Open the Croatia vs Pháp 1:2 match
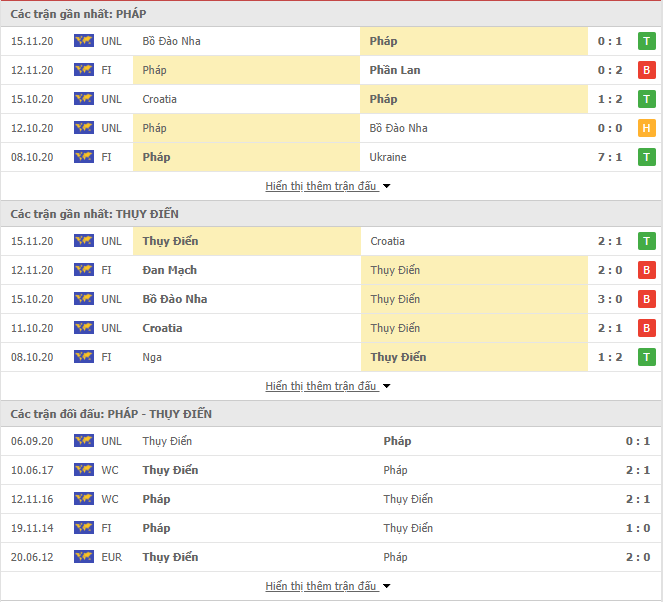The width and height of the screenshot is (663, 602). tap(331, 99)
